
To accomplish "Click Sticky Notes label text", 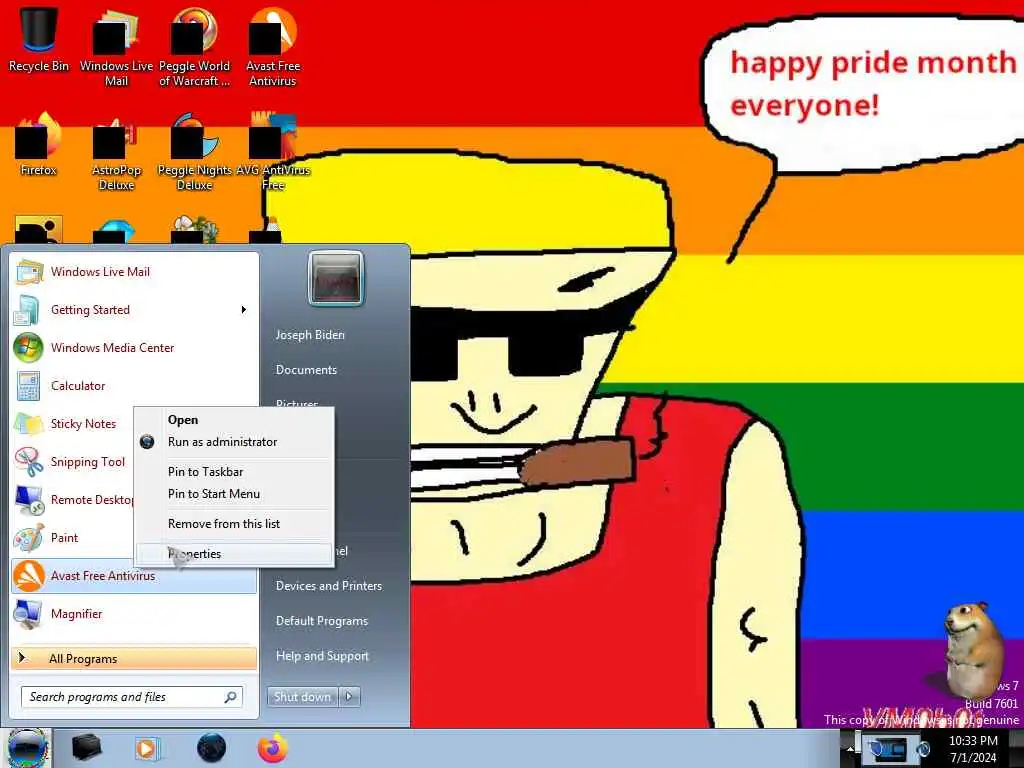I will point(83,424).
